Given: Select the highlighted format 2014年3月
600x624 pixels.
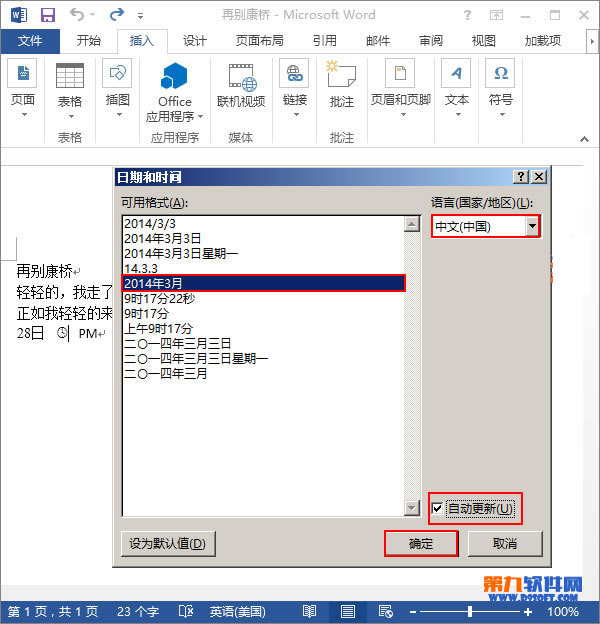Looking at the screenshot, I should pos(263,283).
